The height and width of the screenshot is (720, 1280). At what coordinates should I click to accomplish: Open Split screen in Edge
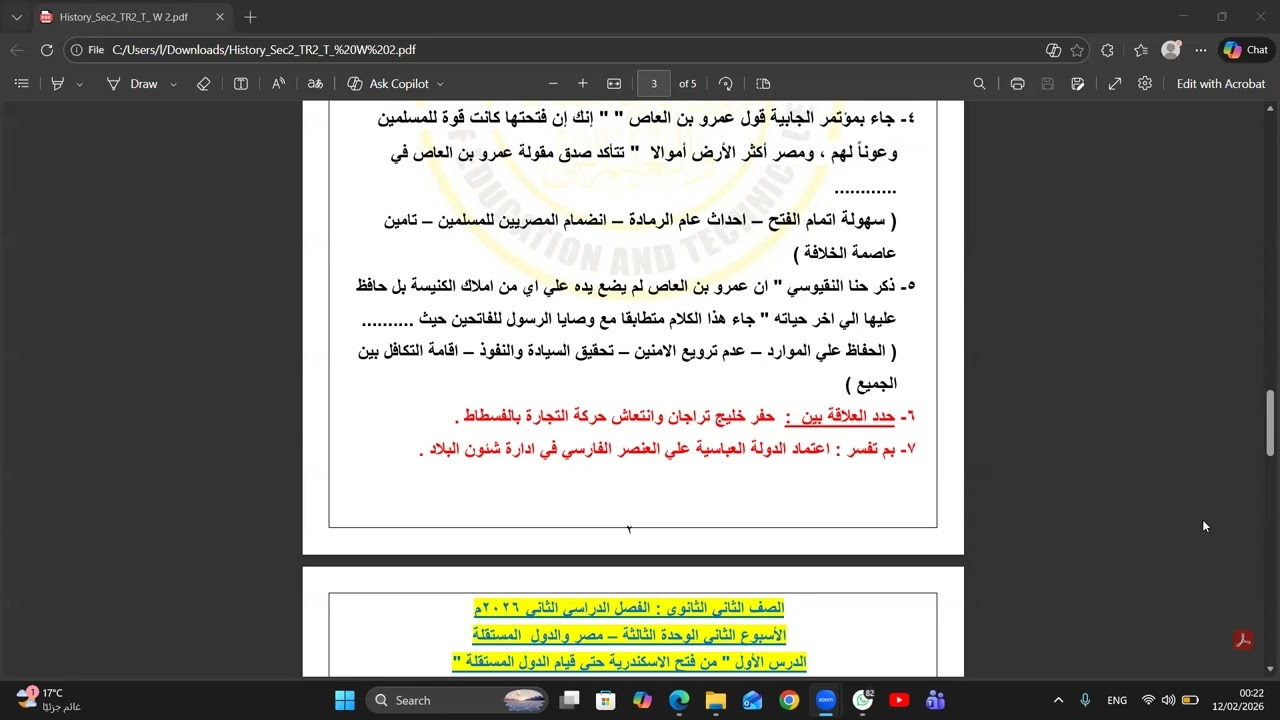coord(1053,50)
